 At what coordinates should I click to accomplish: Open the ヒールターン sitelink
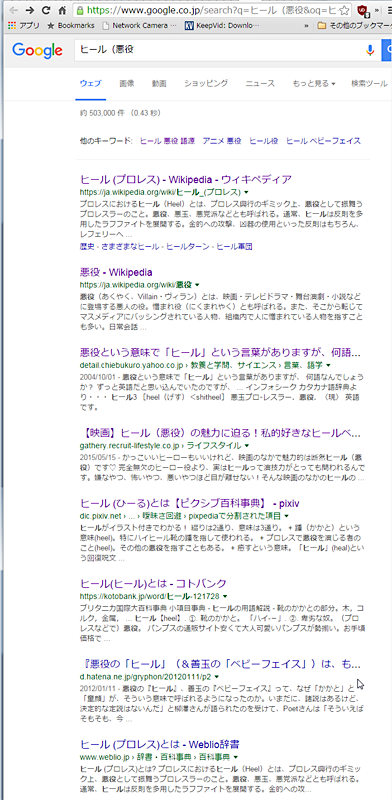pyautogui.click(x=187, y=247)
